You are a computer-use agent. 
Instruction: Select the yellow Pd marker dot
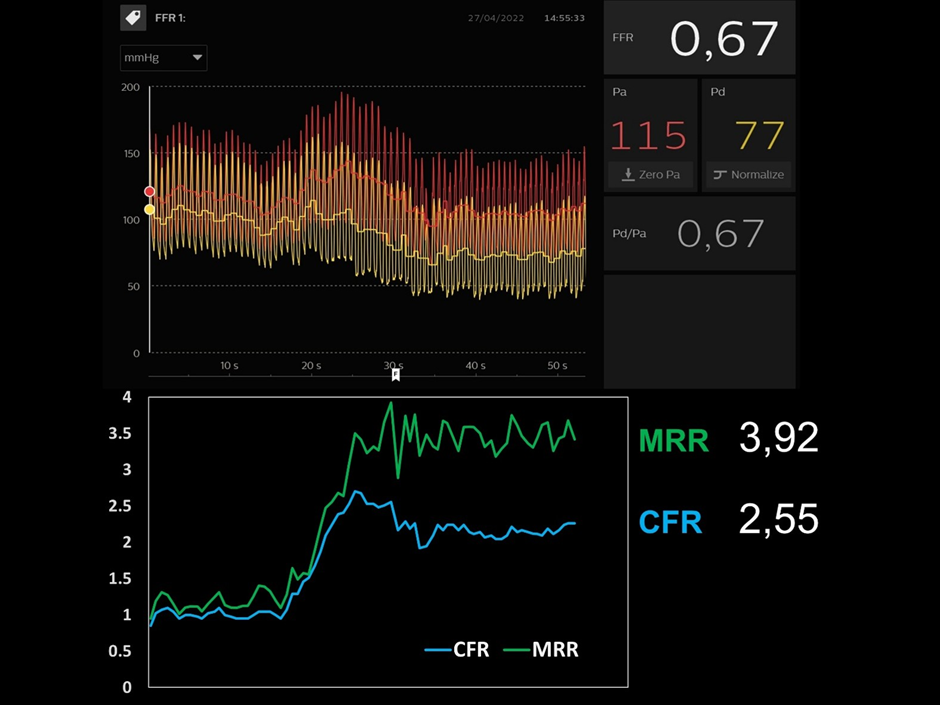(x=150, y=209)
